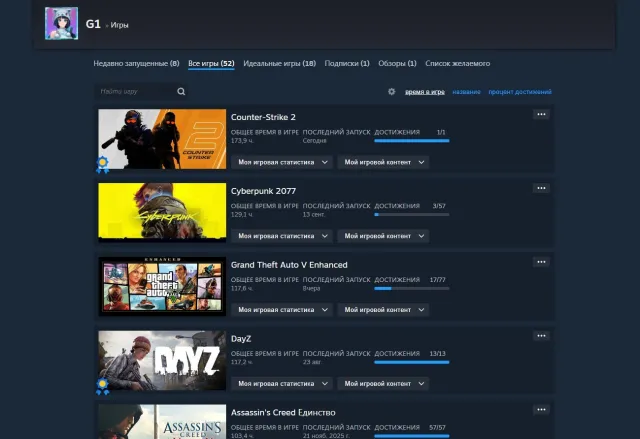Click the Counter-Strike 2 achievements progress bar
Image resolution: width=640 pixels, height=439 pixels.
(x=411, y=141)
